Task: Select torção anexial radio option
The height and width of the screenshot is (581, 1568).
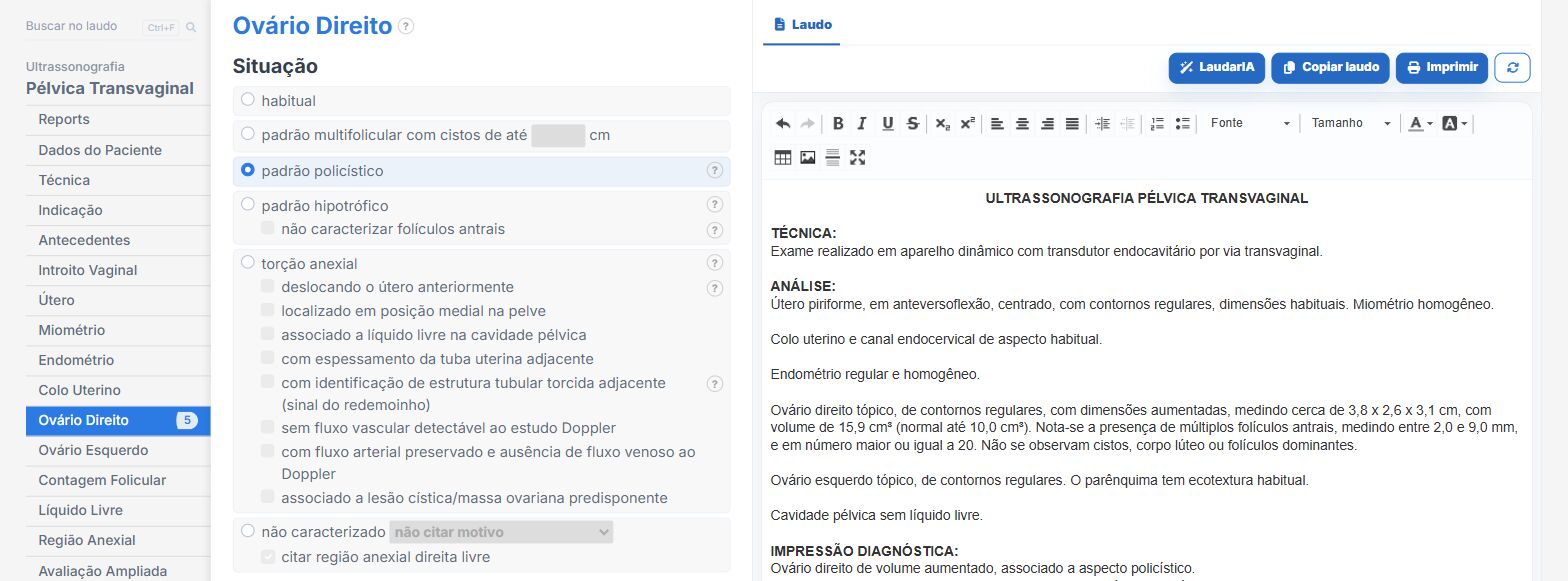Action: [x=248, y=263]
